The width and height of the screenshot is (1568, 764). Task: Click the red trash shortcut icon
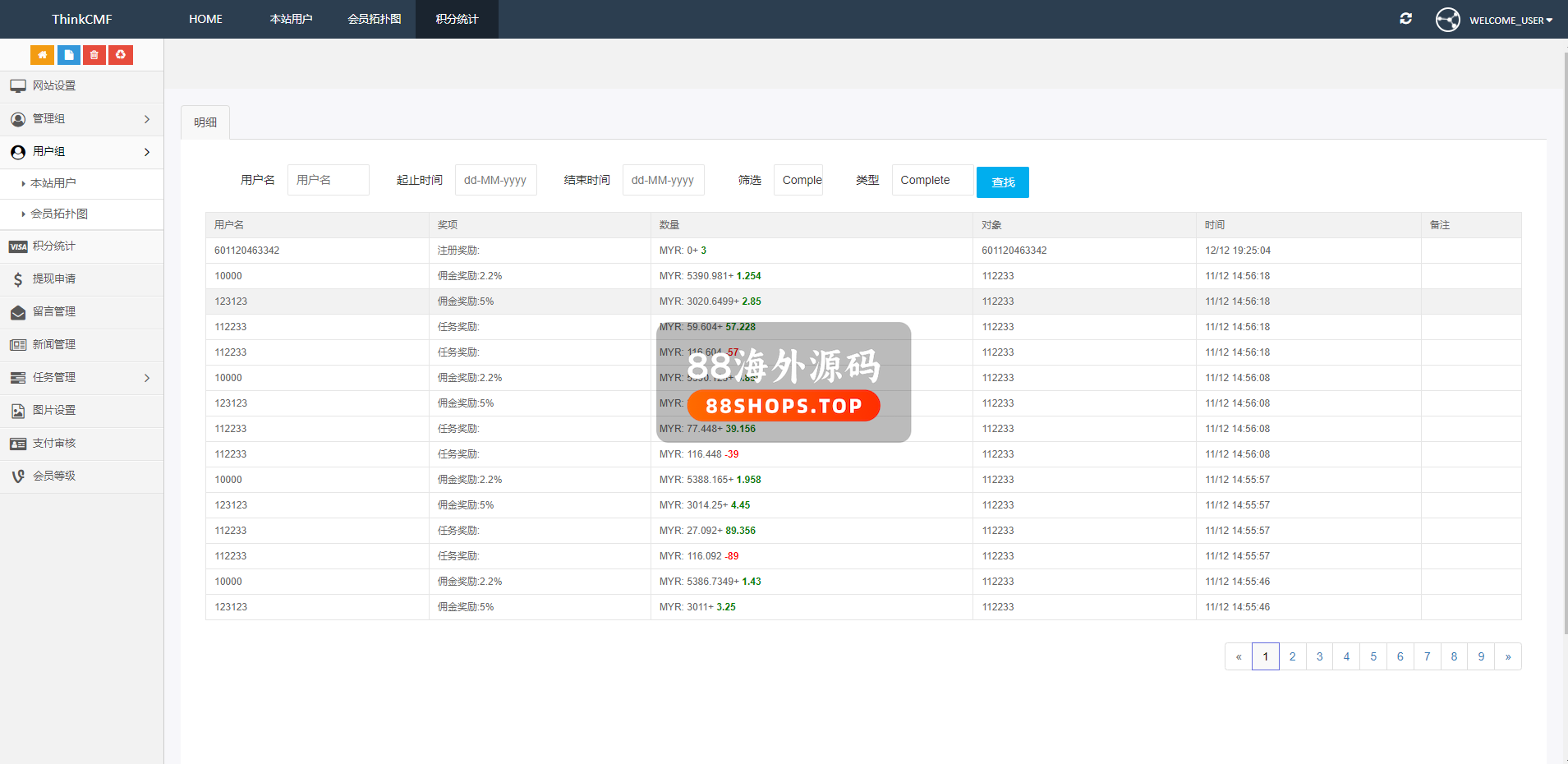94,55
